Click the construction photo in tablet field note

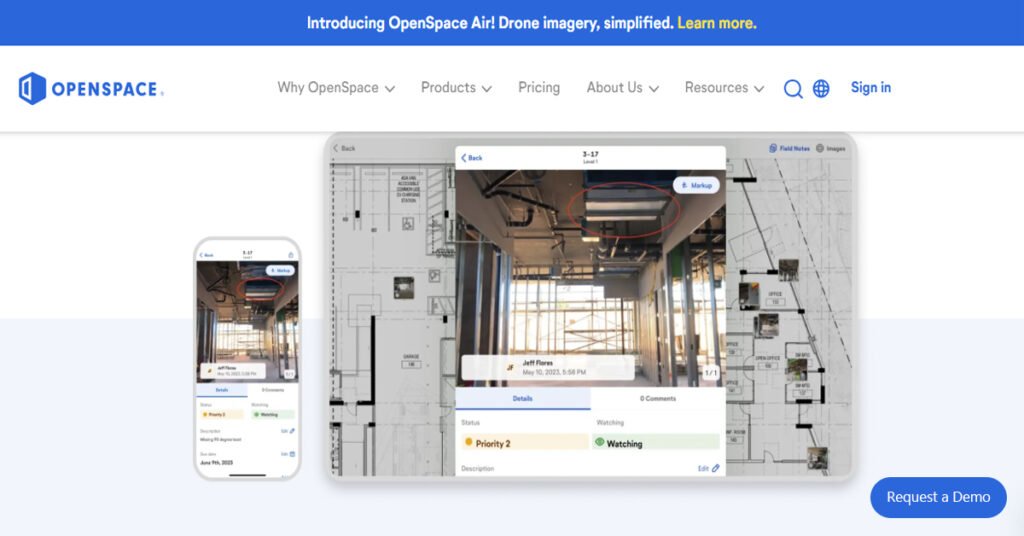(x=590, y=279)
